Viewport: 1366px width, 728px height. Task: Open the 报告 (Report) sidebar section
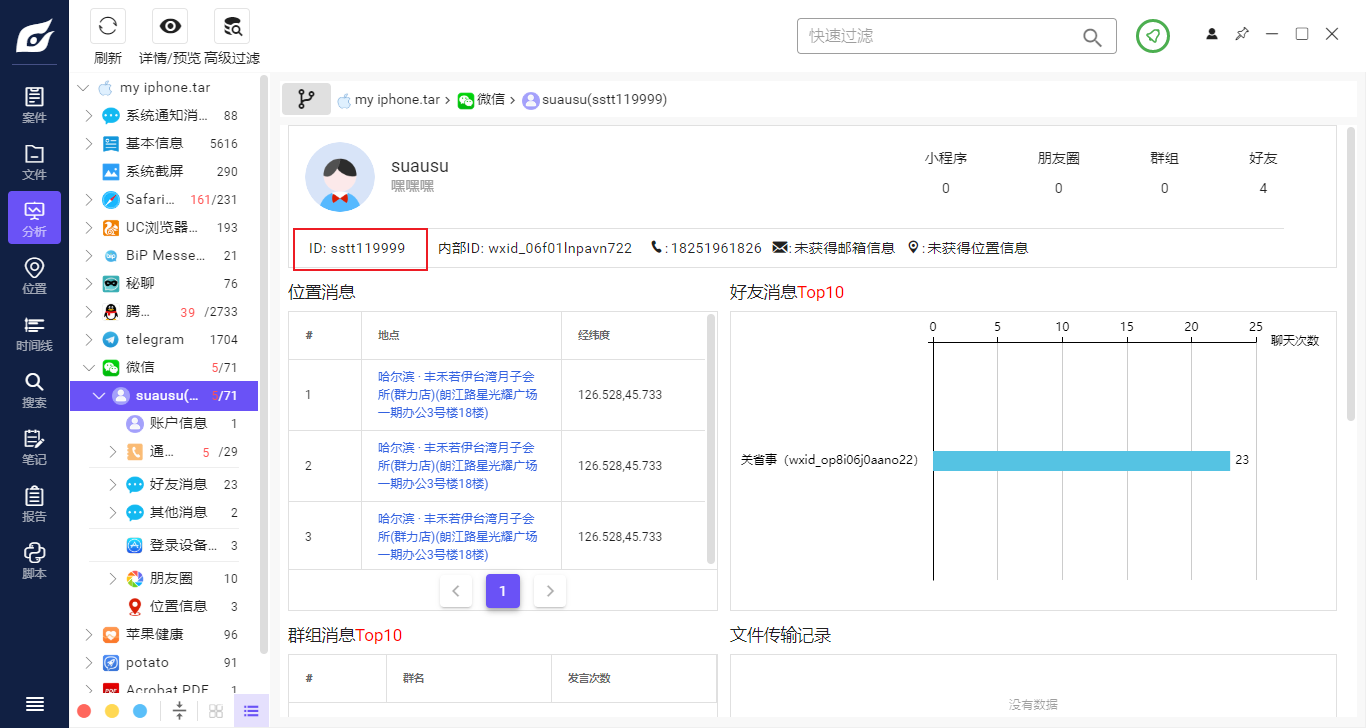(x=34, y=503)
